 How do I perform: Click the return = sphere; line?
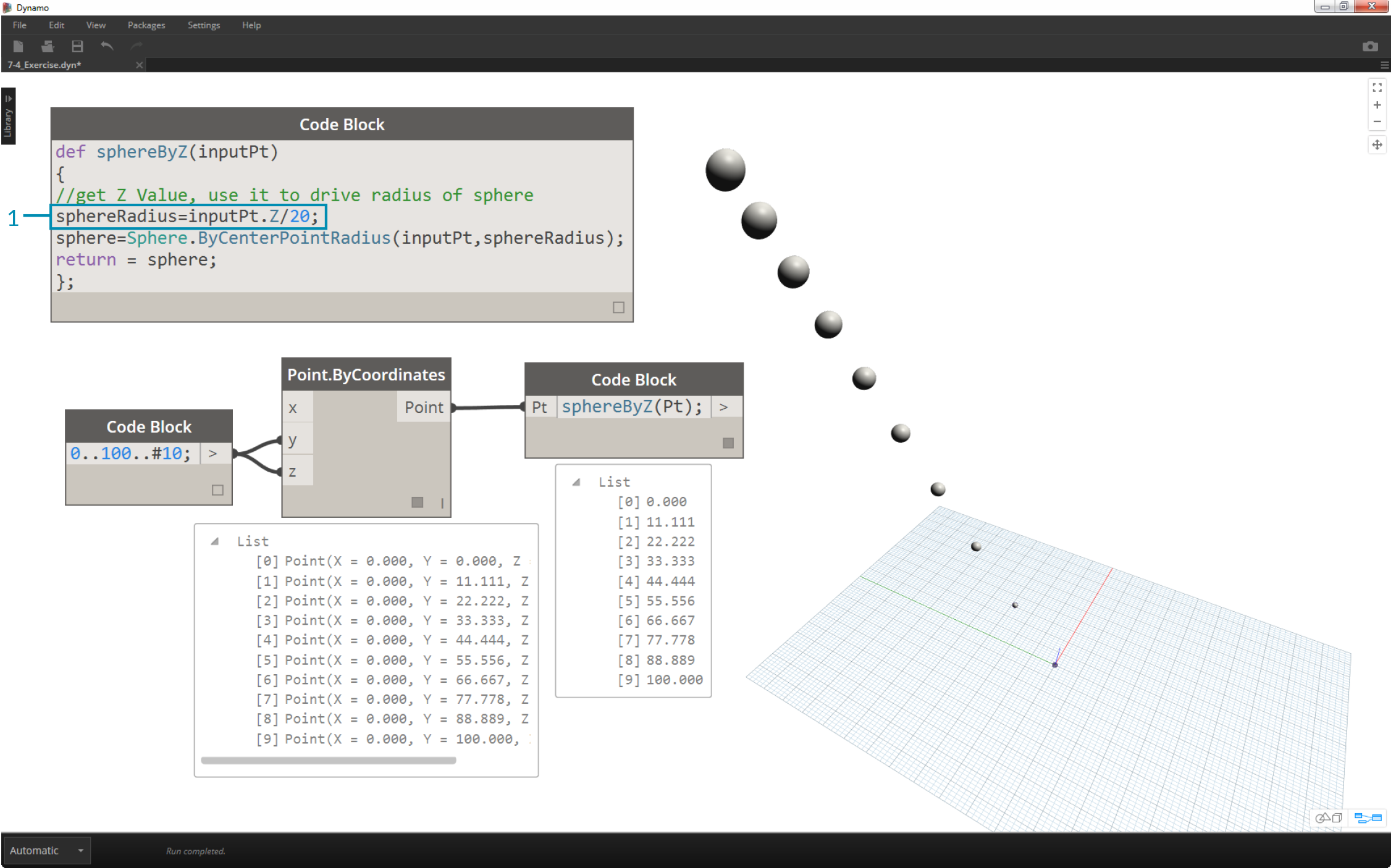[x=136, y=260]
